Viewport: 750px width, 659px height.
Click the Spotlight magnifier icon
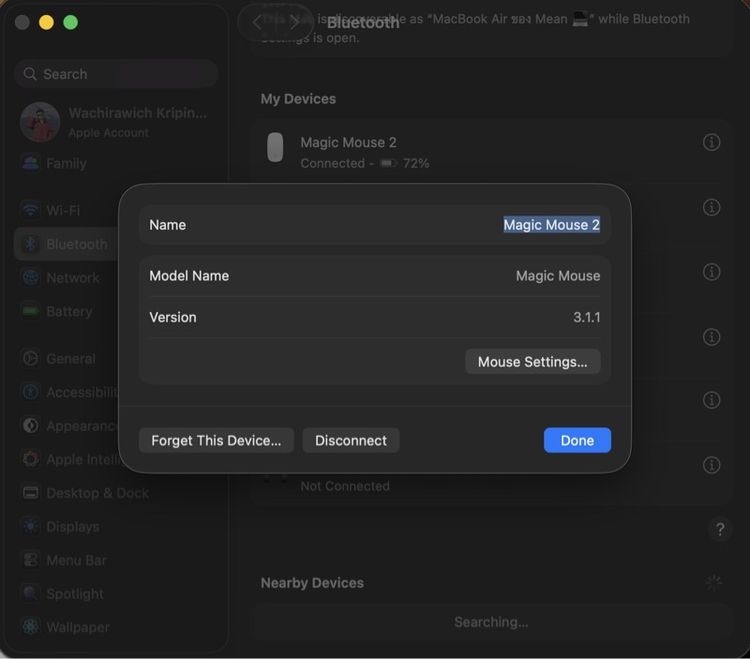(31, 593)
